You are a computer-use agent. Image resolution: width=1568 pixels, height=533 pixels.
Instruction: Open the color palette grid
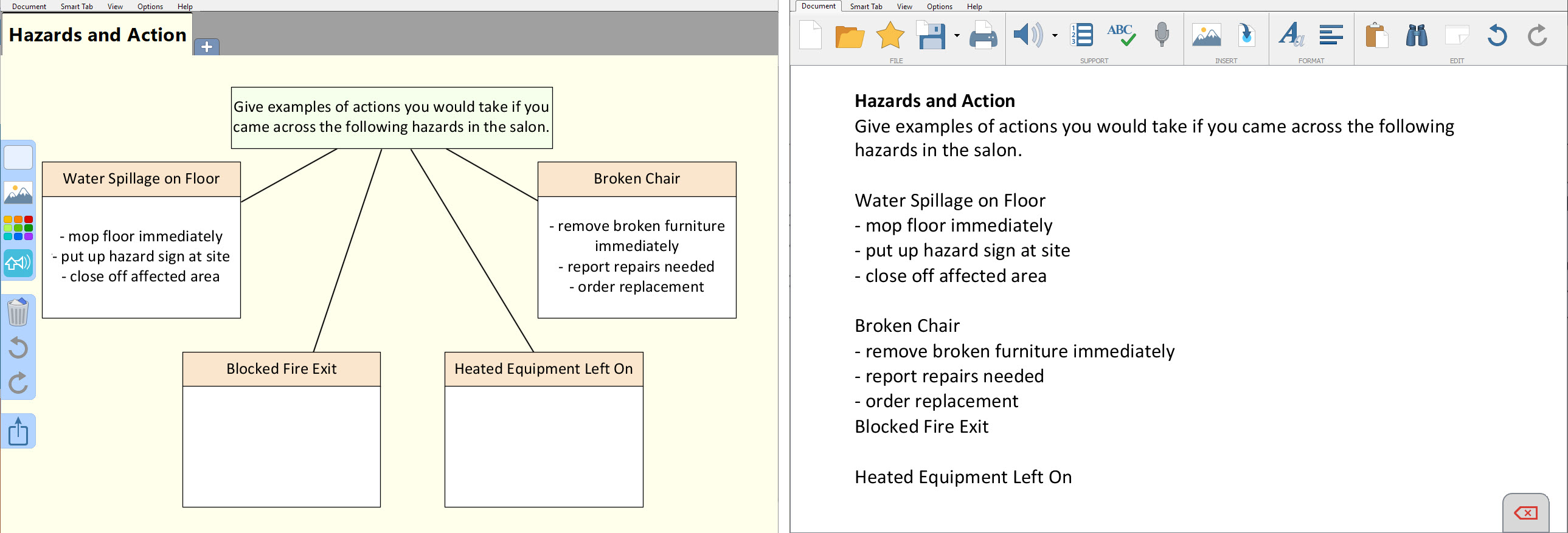[18, 228]
